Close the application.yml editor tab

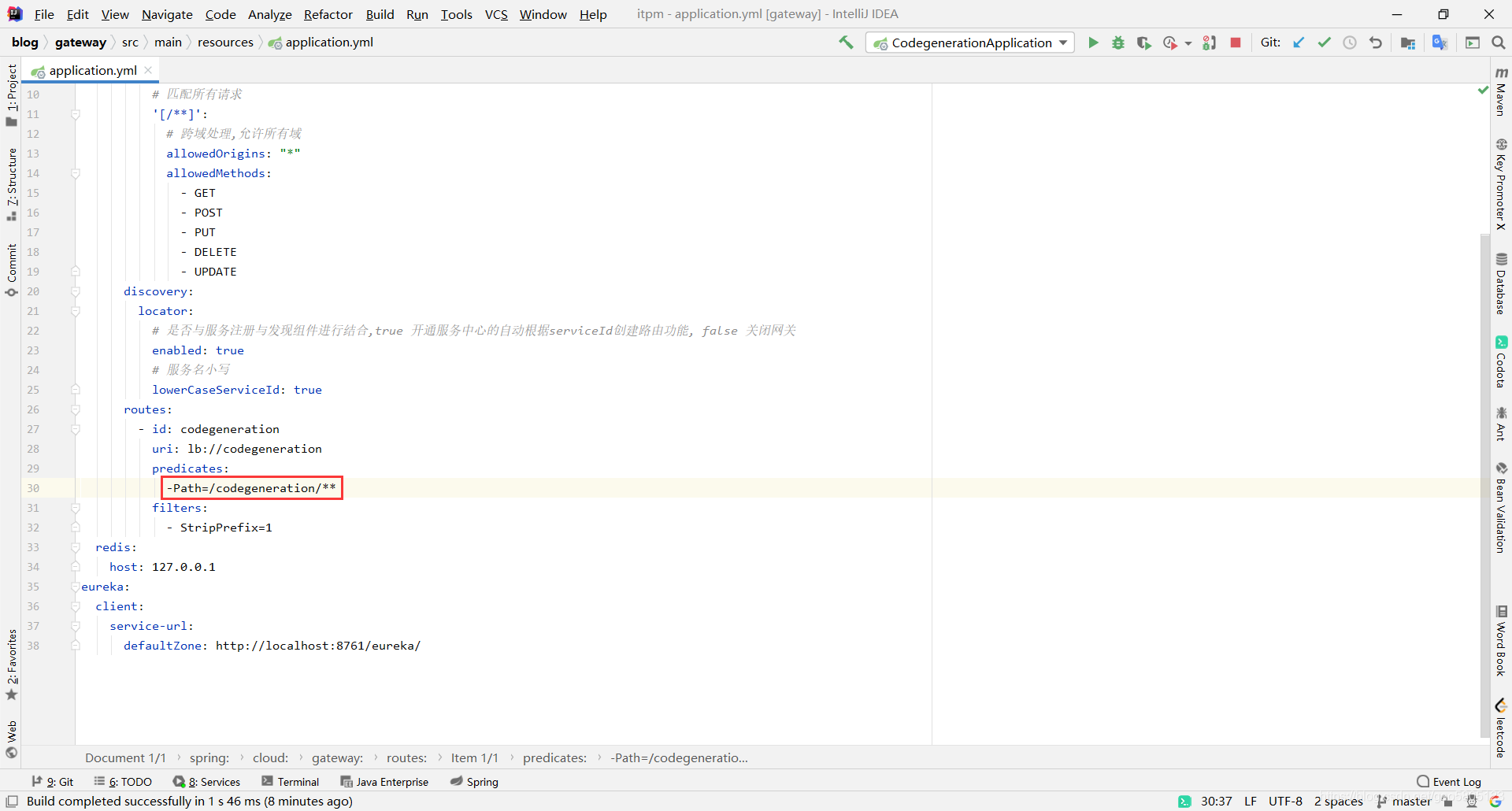[148, 70]
